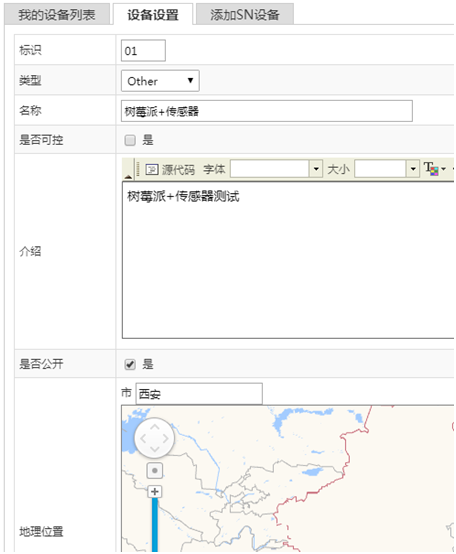Zoom in with the map plus button

(154, 491)
